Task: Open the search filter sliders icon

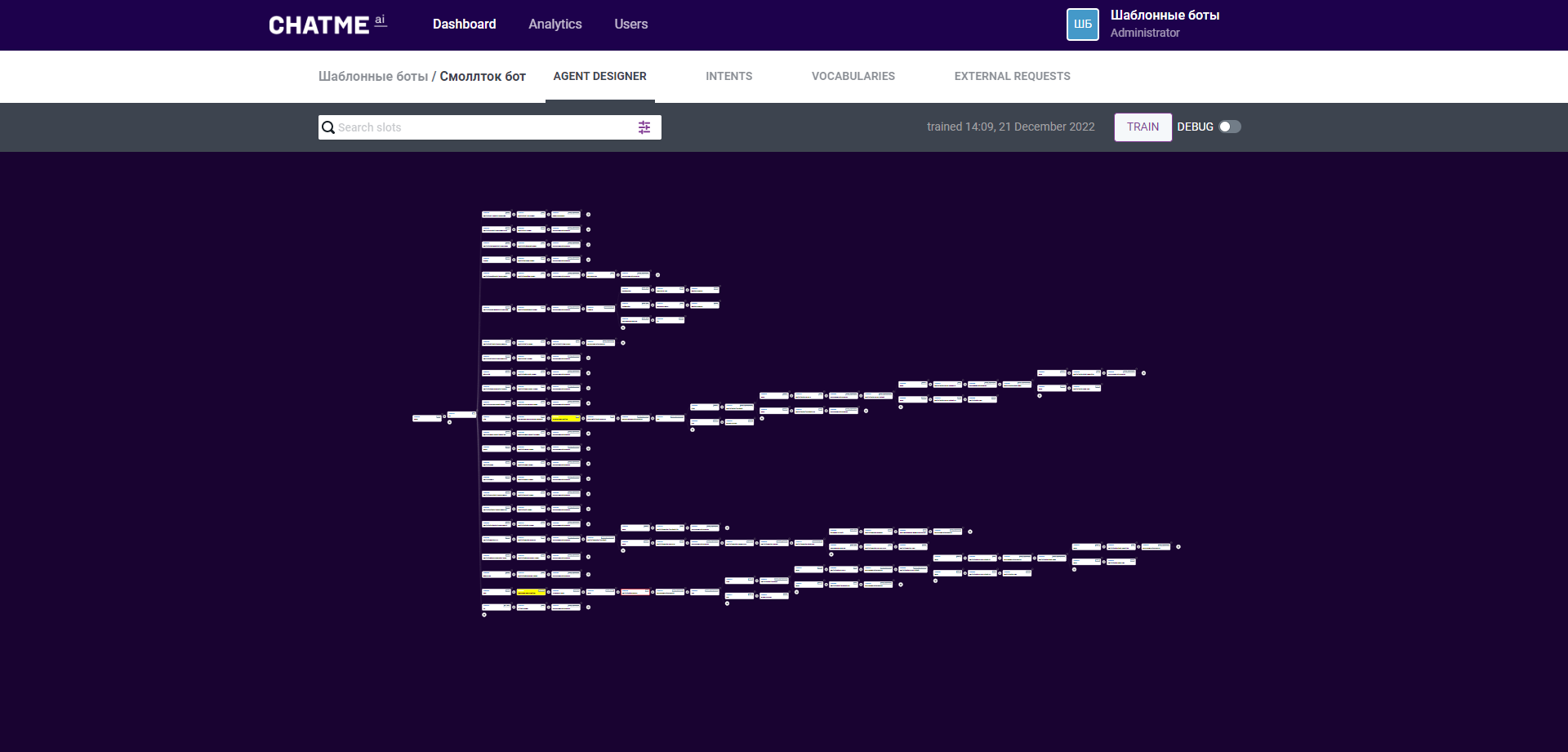Action: 644,127
